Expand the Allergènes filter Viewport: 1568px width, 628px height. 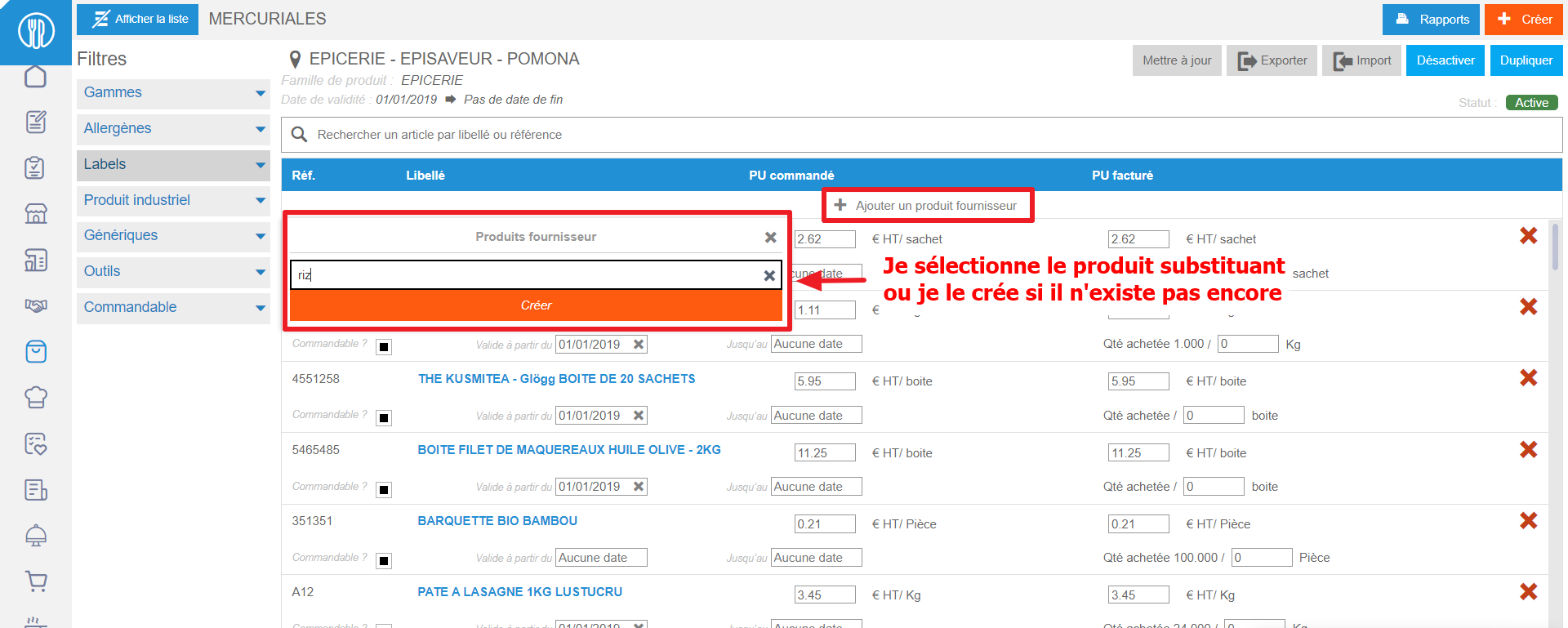click(x=173, y=129)
